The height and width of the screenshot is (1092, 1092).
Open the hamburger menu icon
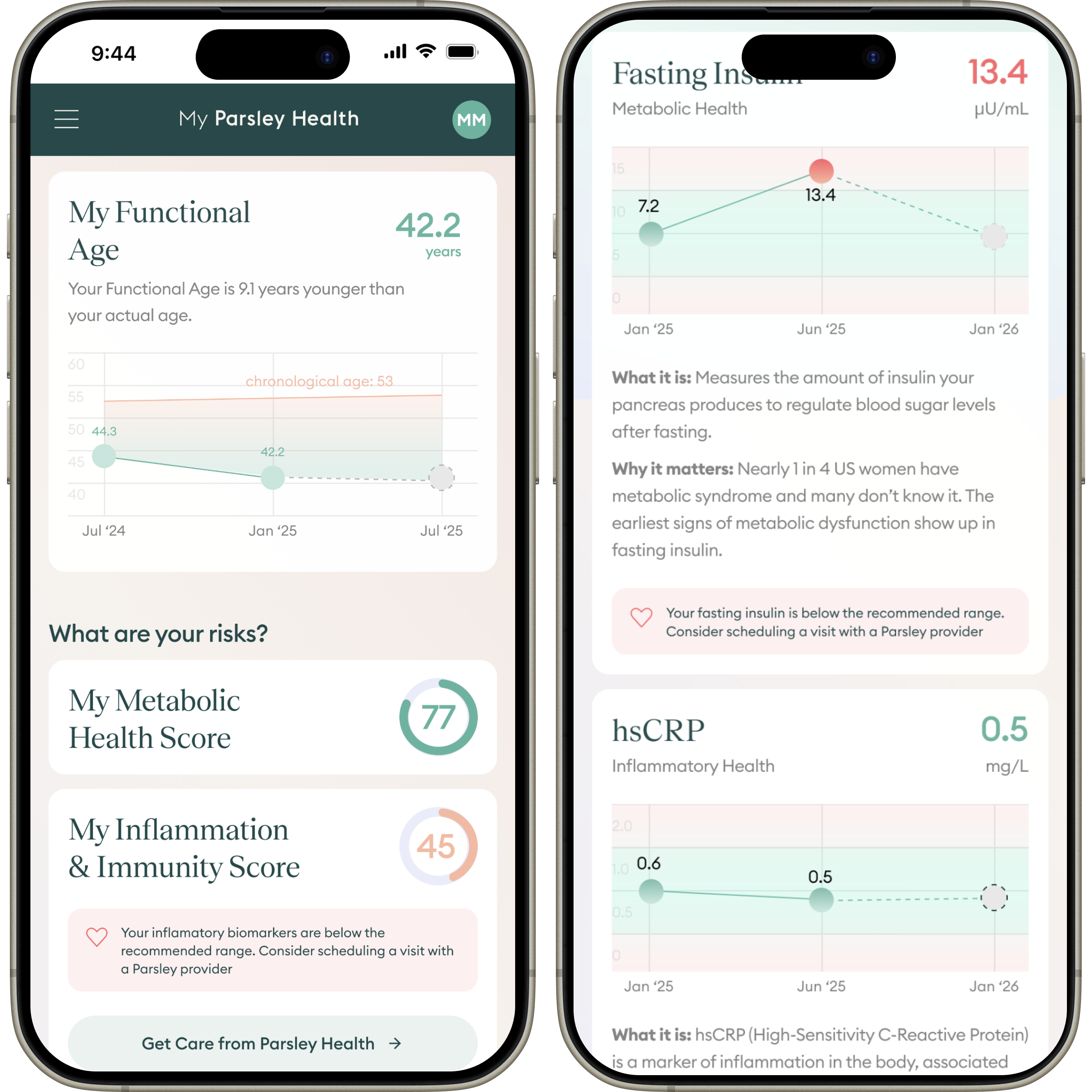[68, 118]
